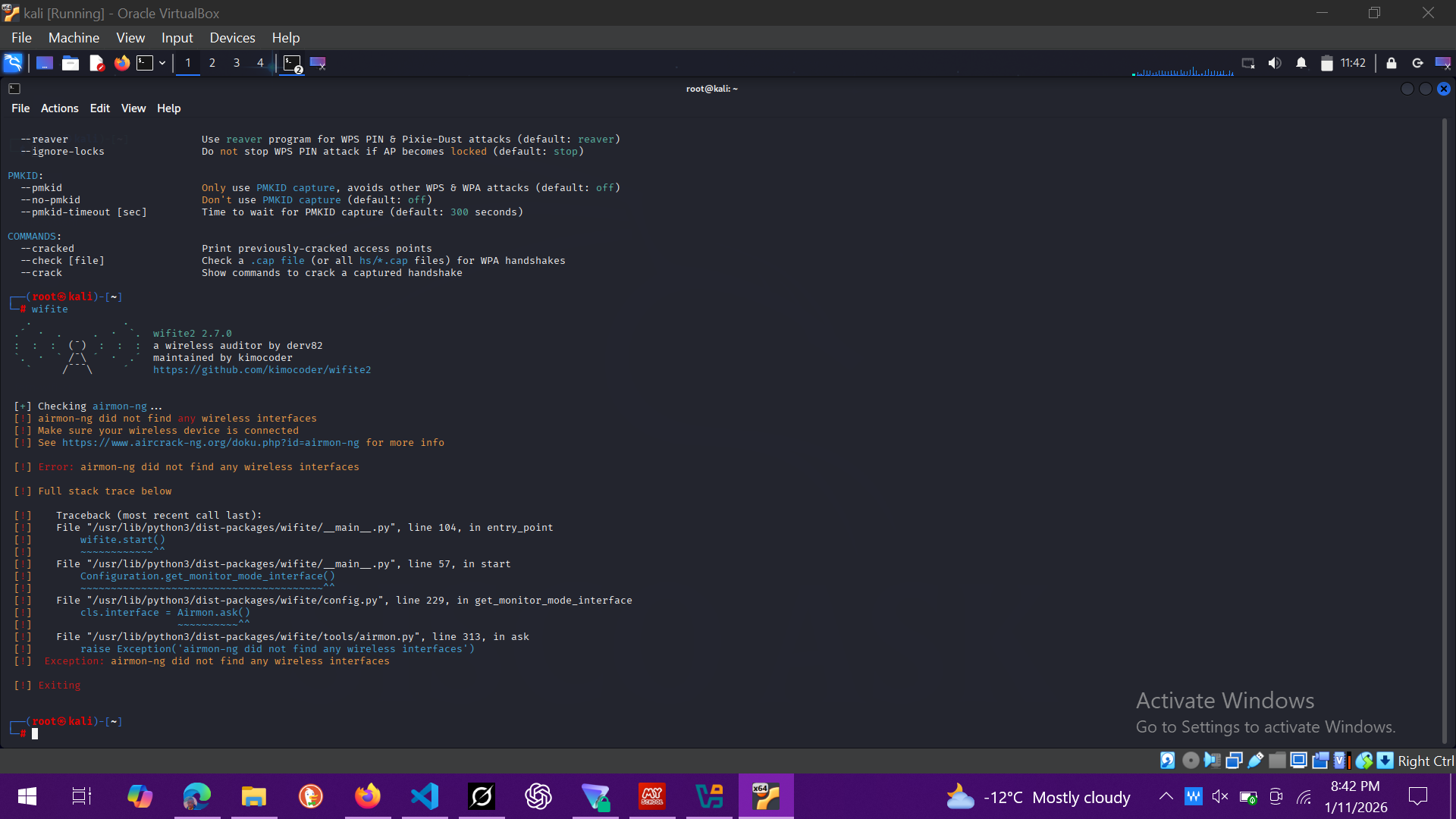The width and height of the screenshot is (1456, 819).
Task: Switch to workspace 2
Action: point(212,63)
